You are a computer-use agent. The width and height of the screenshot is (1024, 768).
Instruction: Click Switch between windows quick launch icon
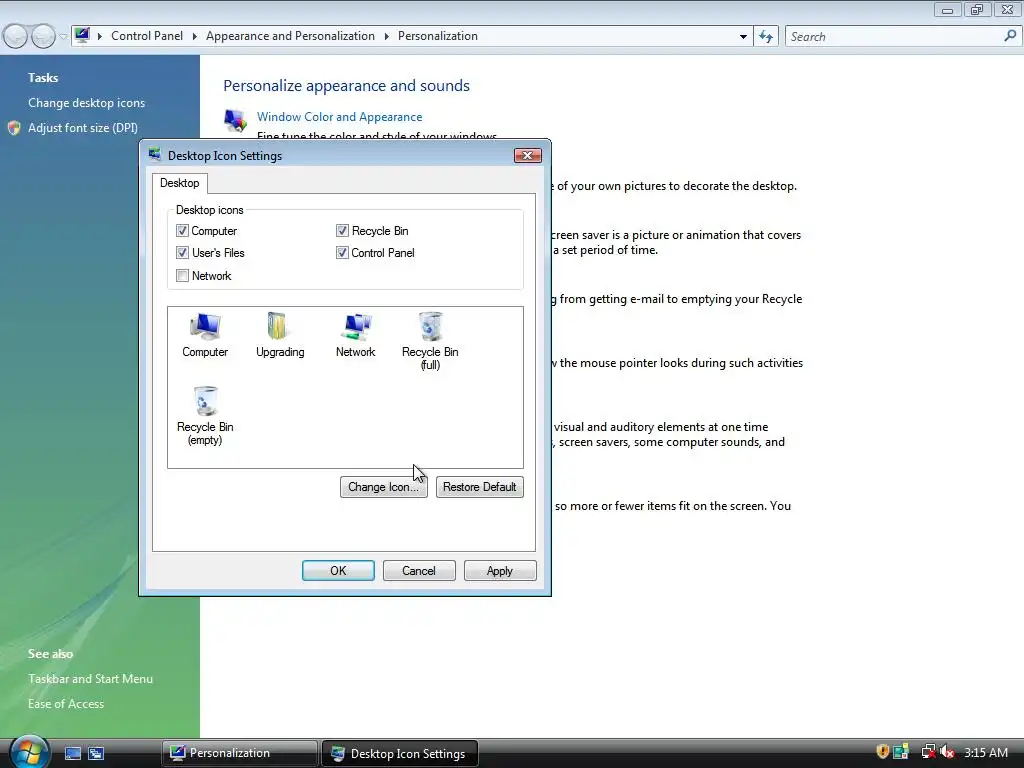point(96,753)
